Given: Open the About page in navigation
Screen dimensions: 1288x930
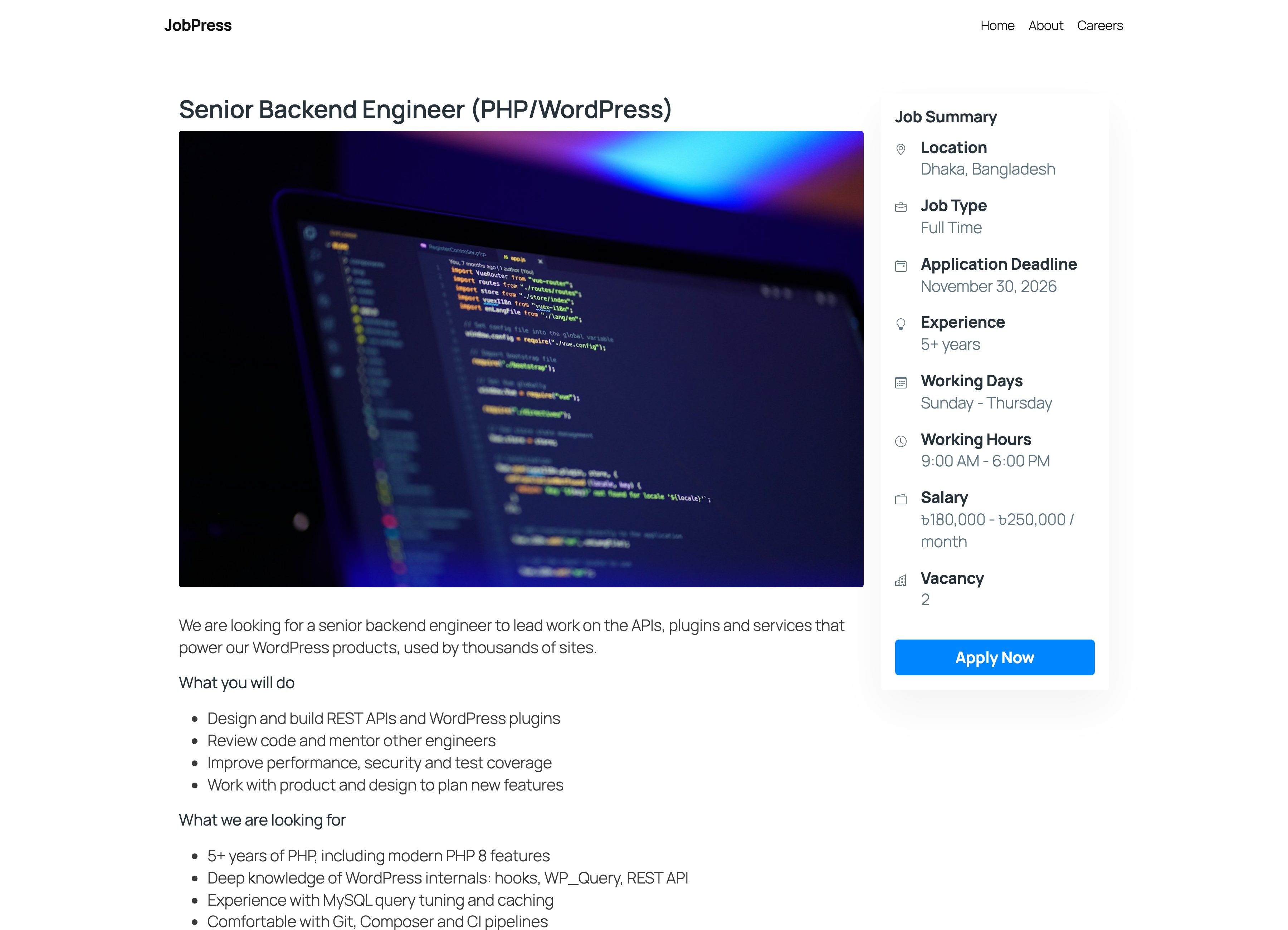Looking at the screenshot, I should tap(1045, 25).
